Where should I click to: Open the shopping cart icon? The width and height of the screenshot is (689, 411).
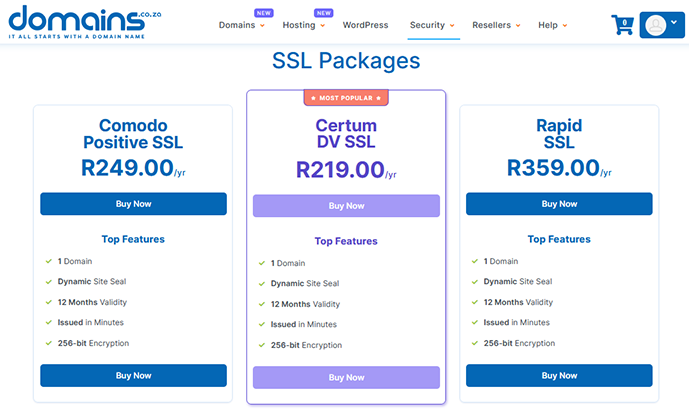coord(622,25)
